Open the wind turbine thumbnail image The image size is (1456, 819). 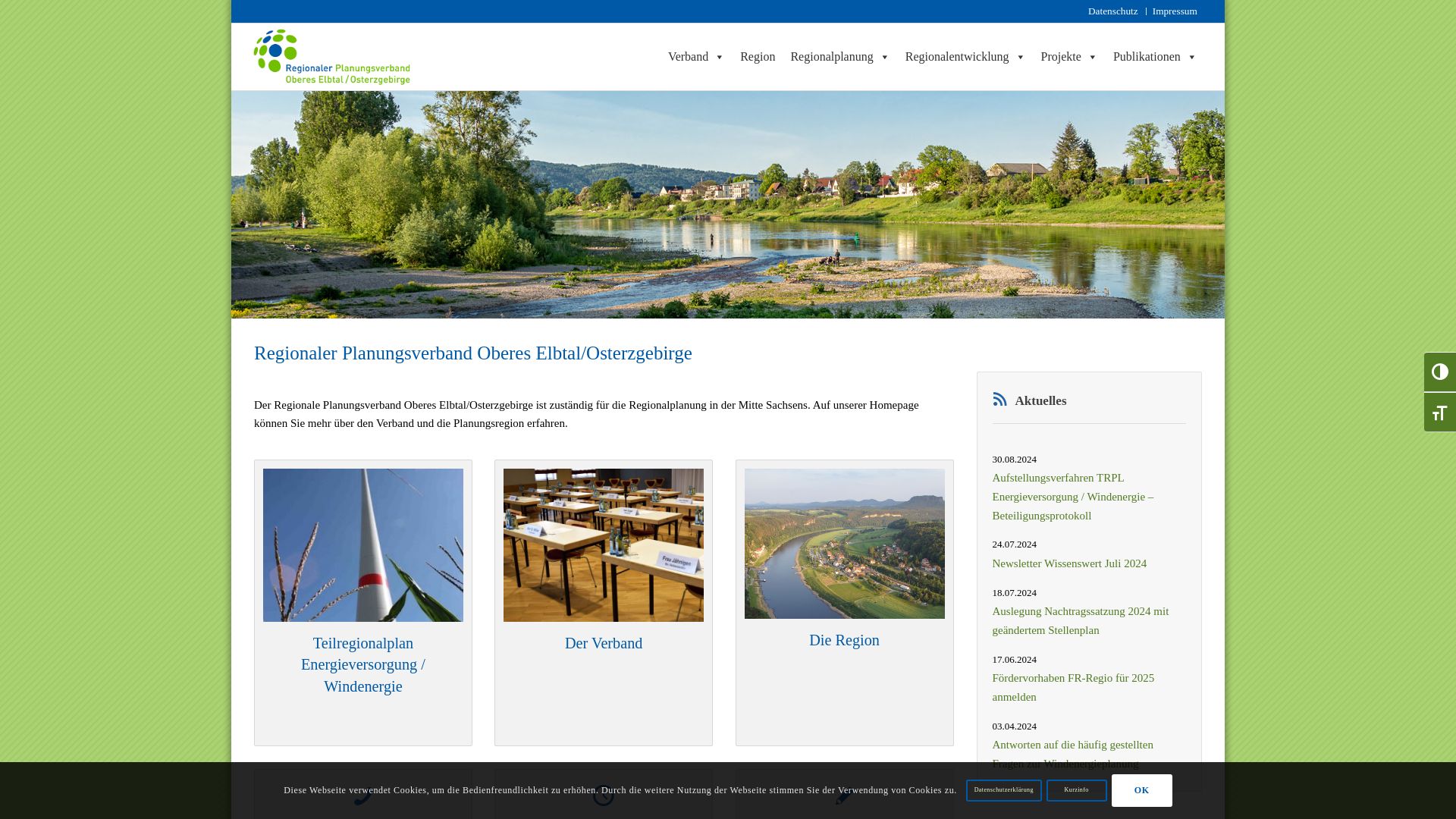coord(363,545)
